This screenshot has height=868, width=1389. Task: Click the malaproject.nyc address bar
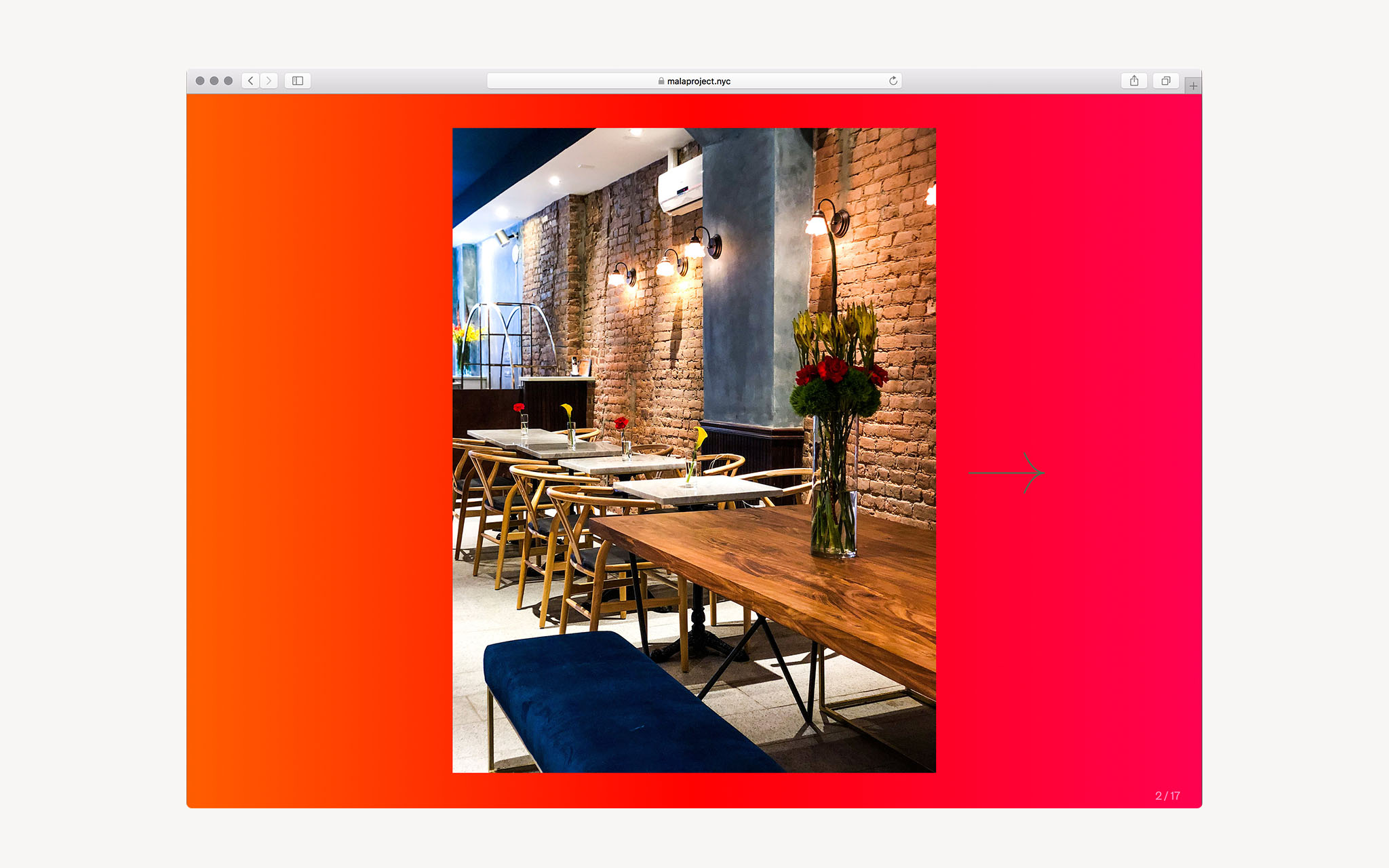(x=694, y=81)
